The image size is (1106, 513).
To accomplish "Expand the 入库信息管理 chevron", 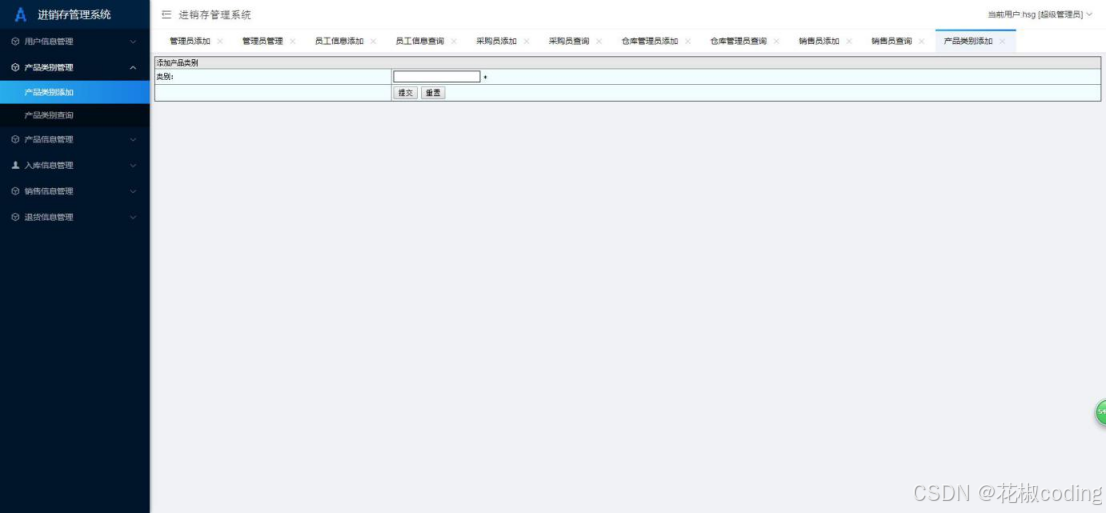I will [x=133, y=165].
